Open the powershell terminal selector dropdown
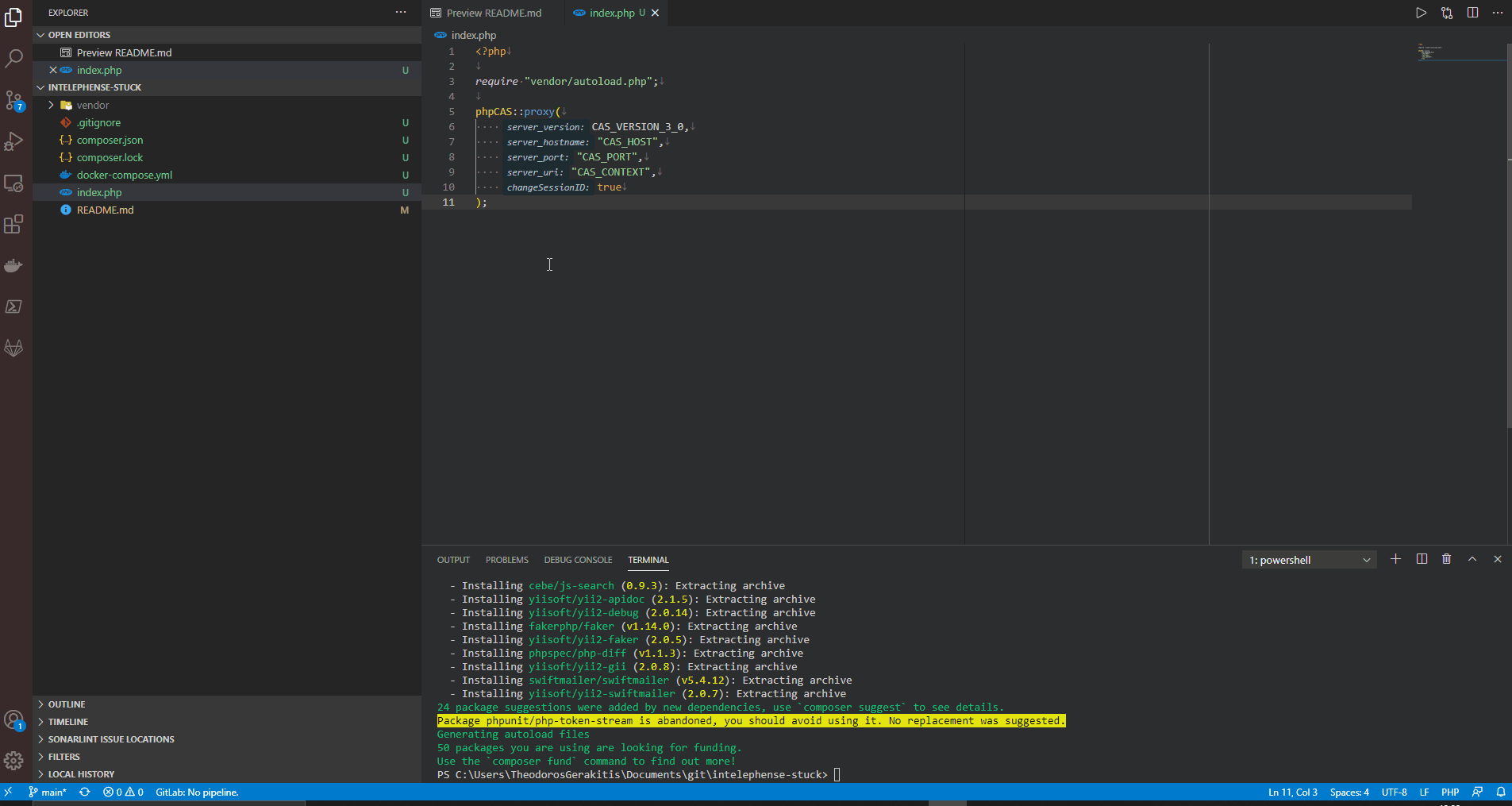The width and height of the screenshot is (1512, 806). [x=1310, y=560]
